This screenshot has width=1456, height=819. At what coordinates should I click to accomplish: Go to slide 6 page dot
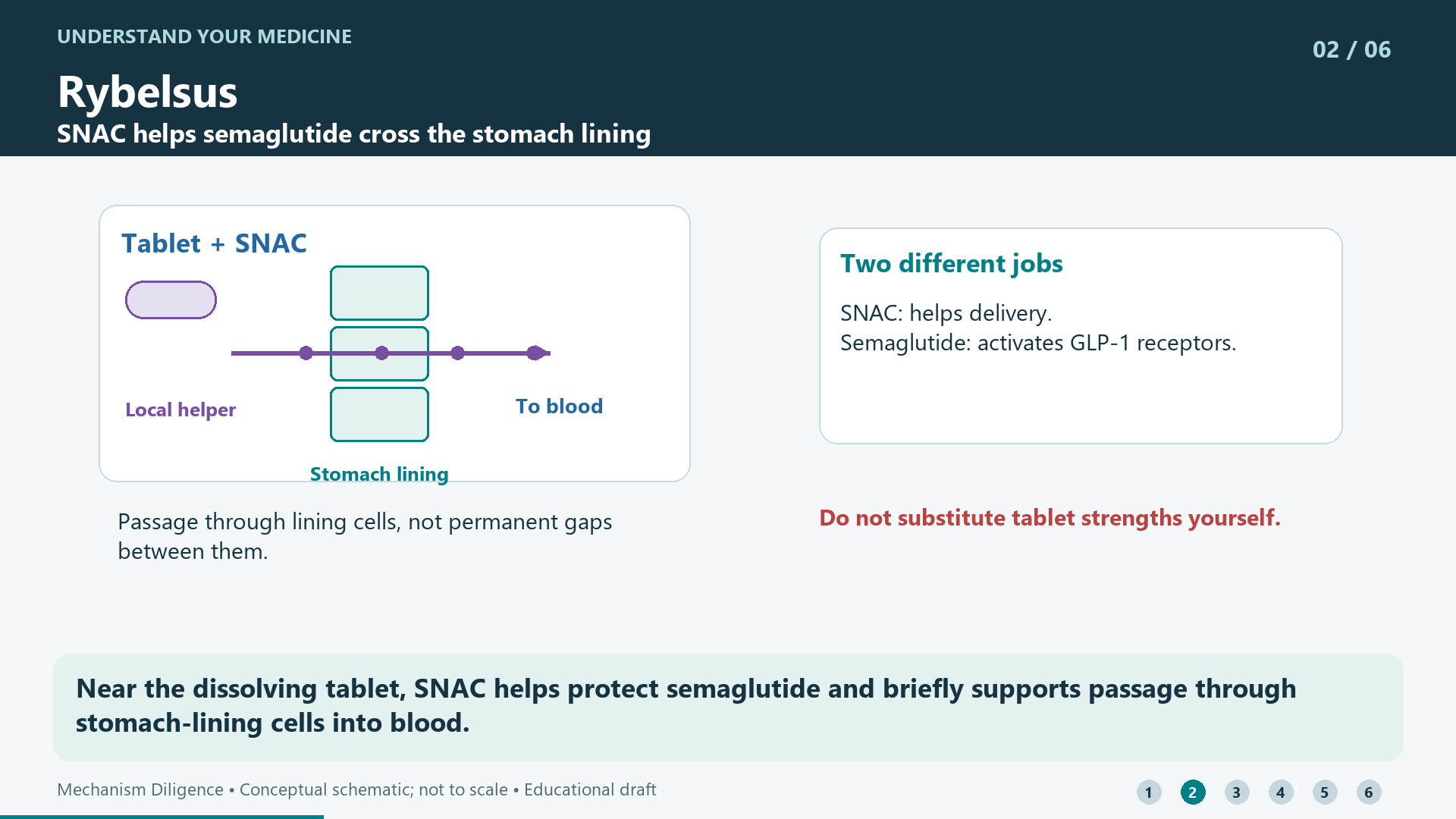(x=1369, y=792)
